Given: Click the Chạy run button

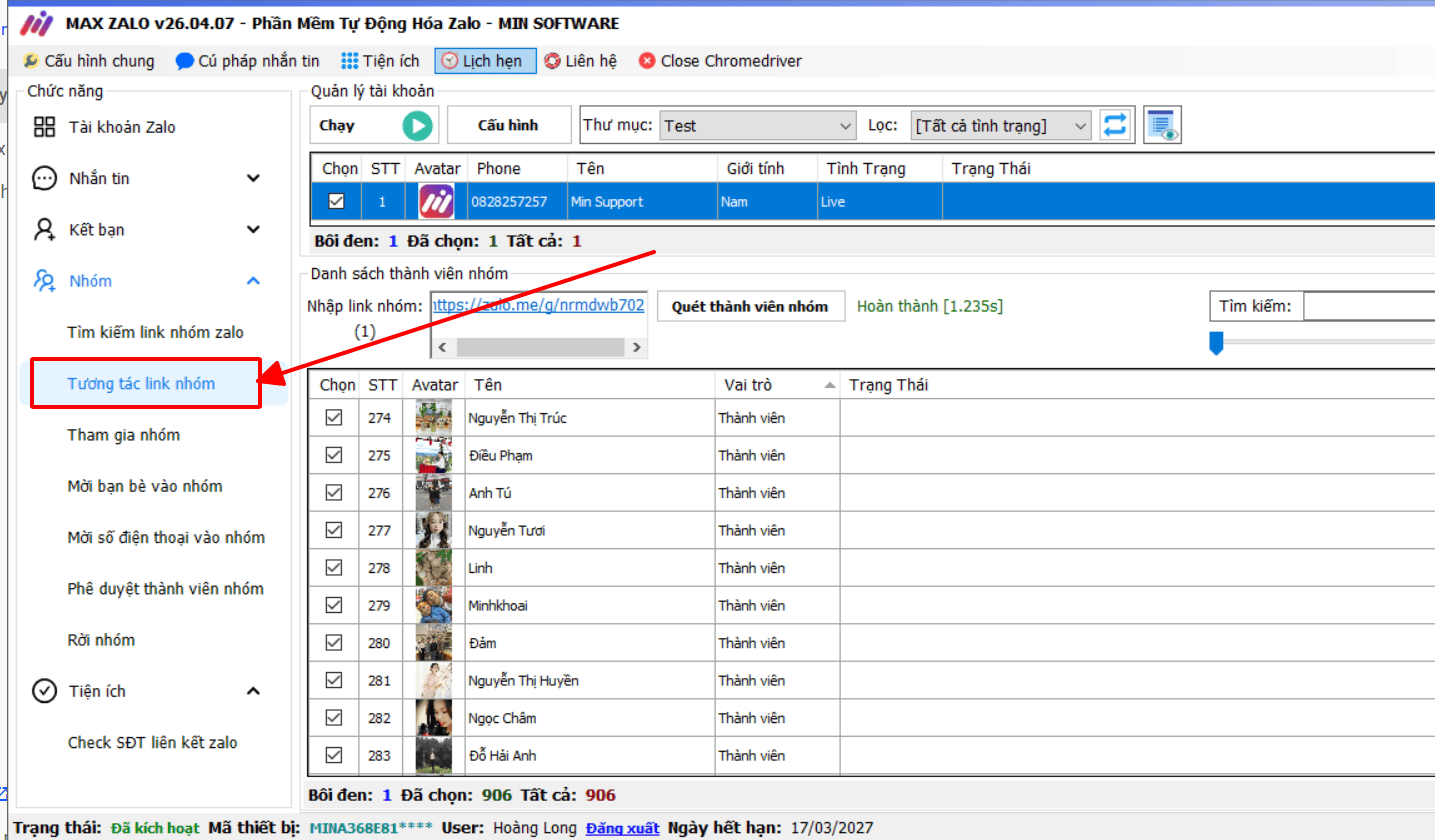Looking at the screenshot, I should pos(374,125).
